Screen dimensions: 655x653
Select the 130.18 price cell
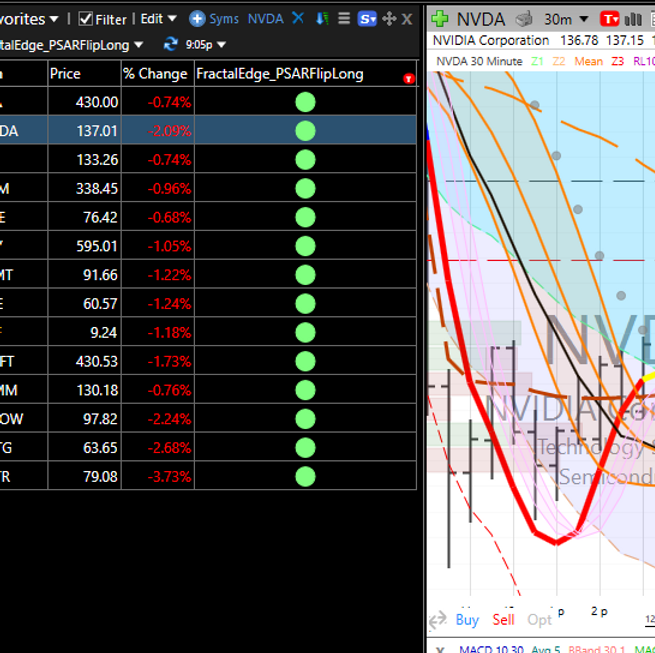point(84,391)
